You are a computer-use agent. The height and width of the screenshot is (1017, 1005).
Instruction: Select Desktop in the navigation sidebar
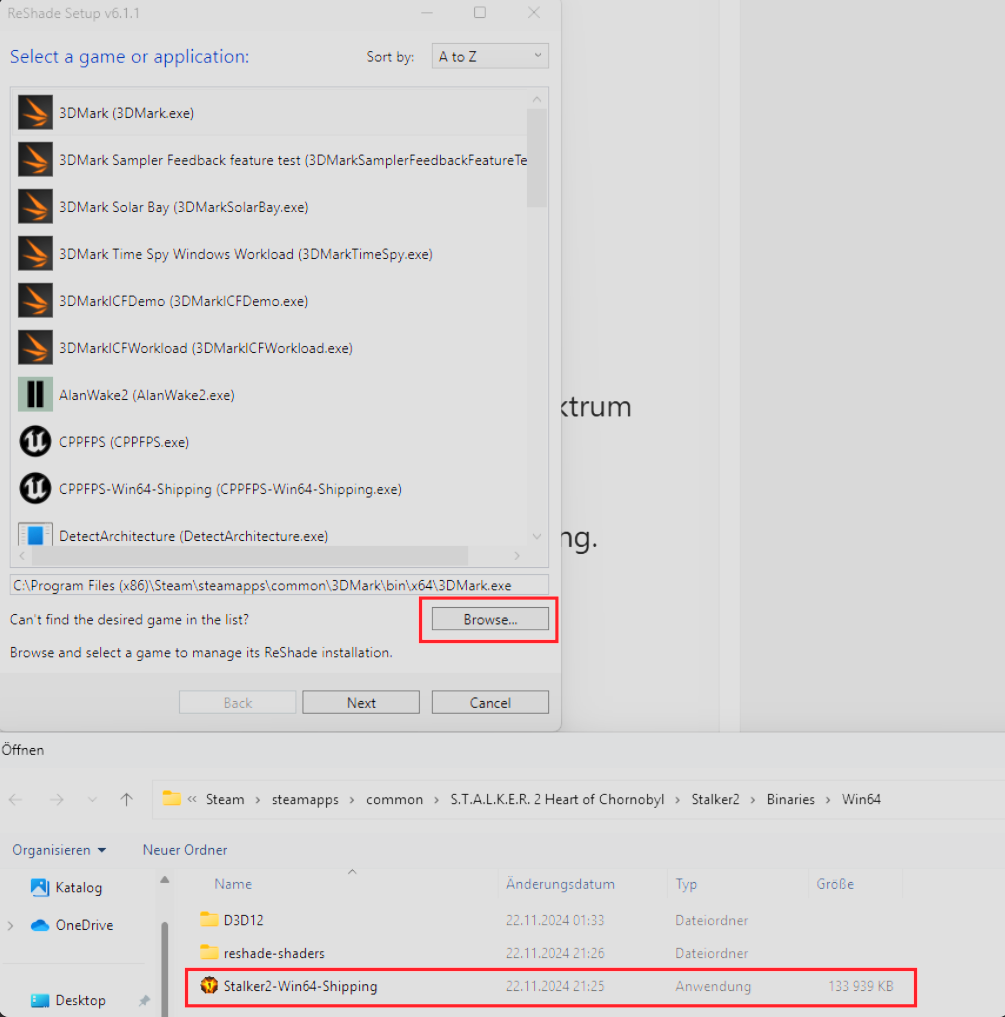[x=82, y=1000]
